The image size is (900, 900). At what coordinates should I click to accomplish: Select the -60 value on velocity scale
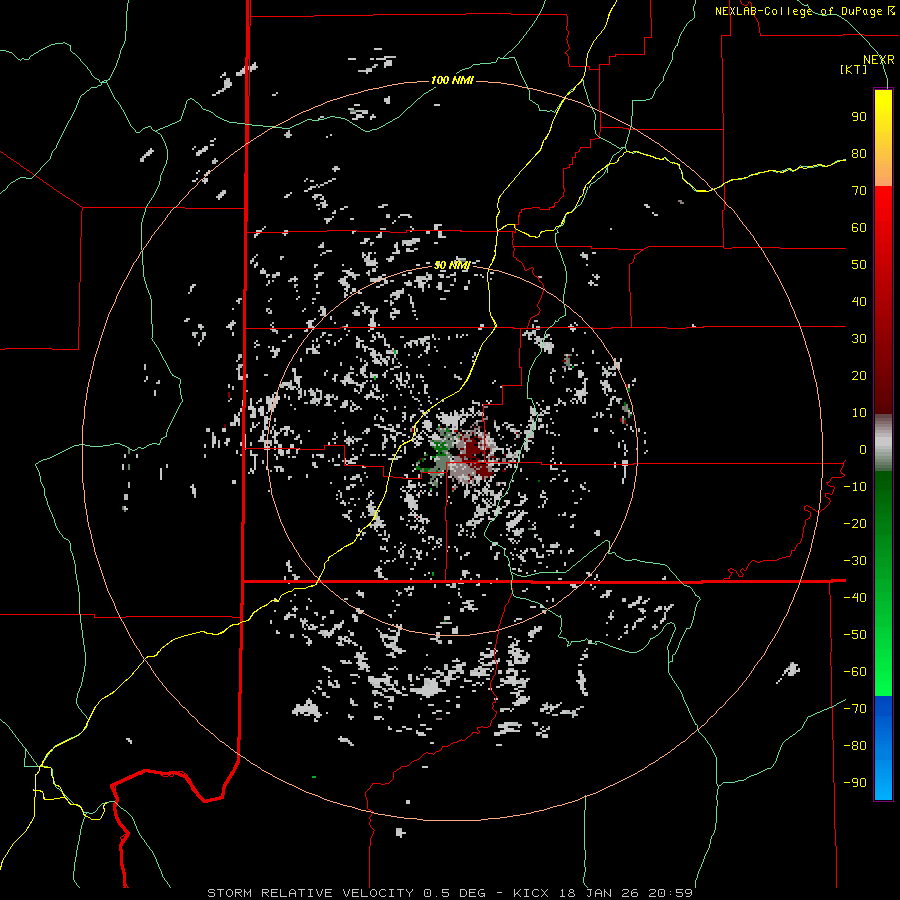855,672
